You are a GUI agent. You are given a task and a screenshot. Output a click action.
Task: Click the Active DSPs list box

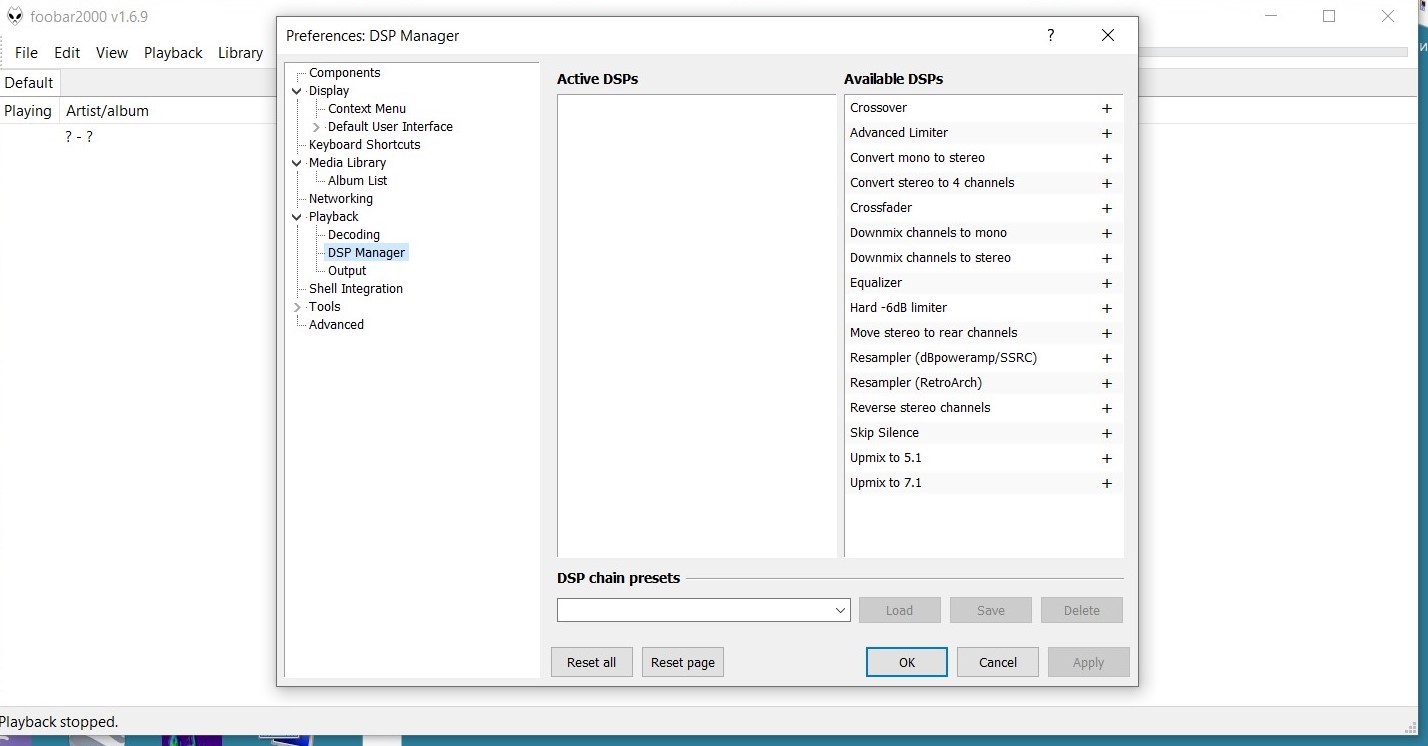[x=696, y=326]
